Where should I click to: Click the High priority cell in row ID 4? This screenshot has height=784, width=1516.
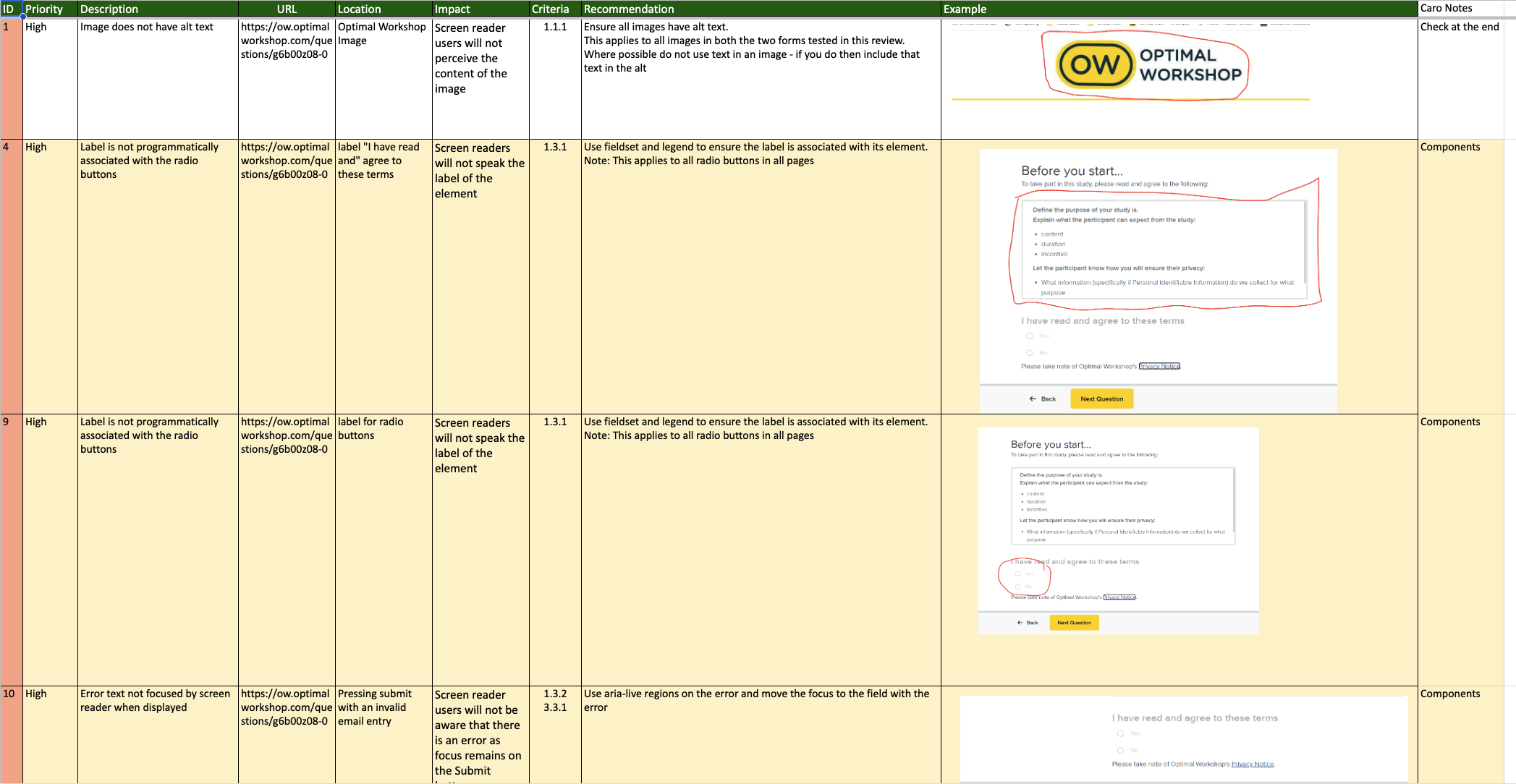pos(50,276)
